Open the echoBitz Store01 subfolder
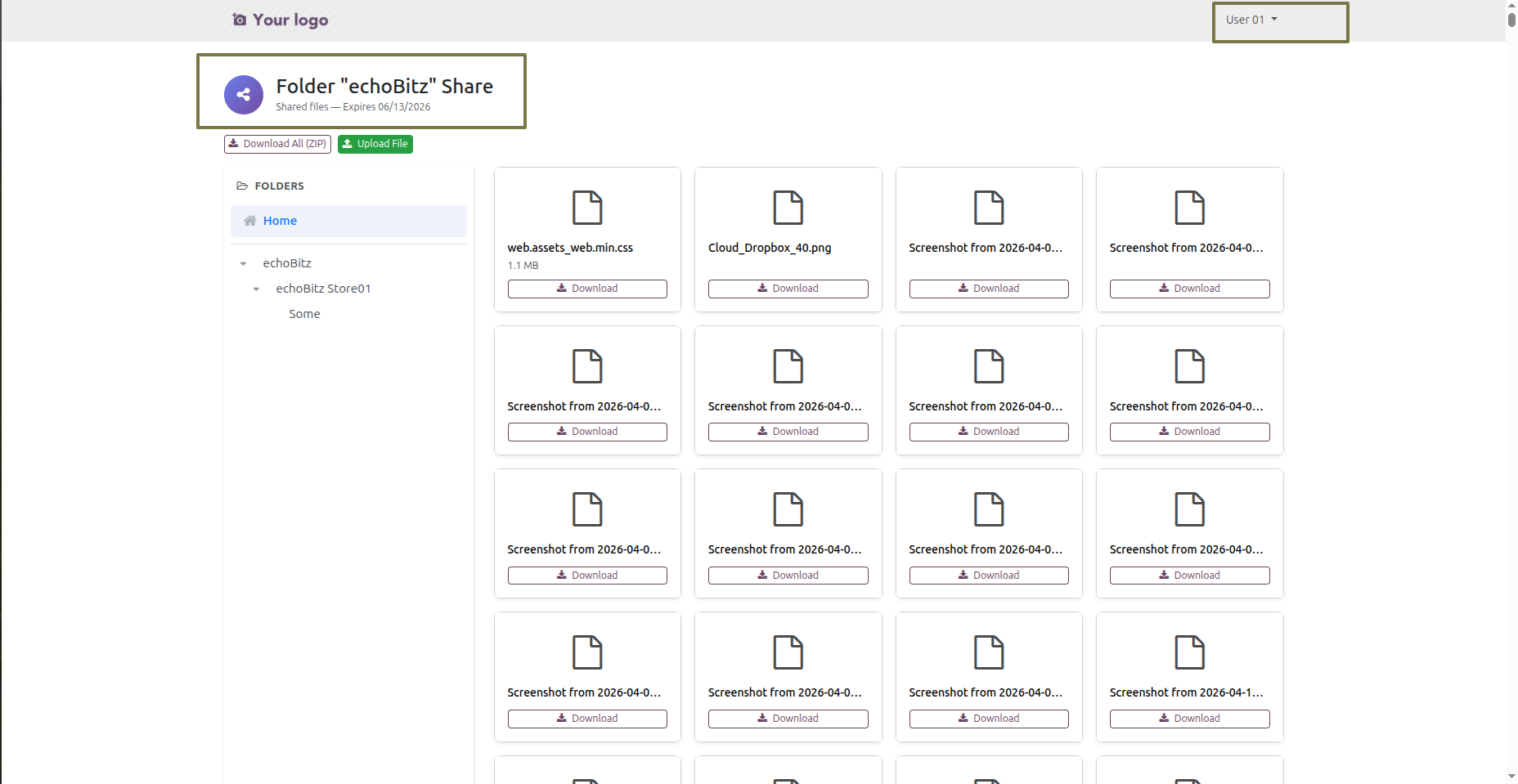The image size is (1518, 784). click(323, 289)
